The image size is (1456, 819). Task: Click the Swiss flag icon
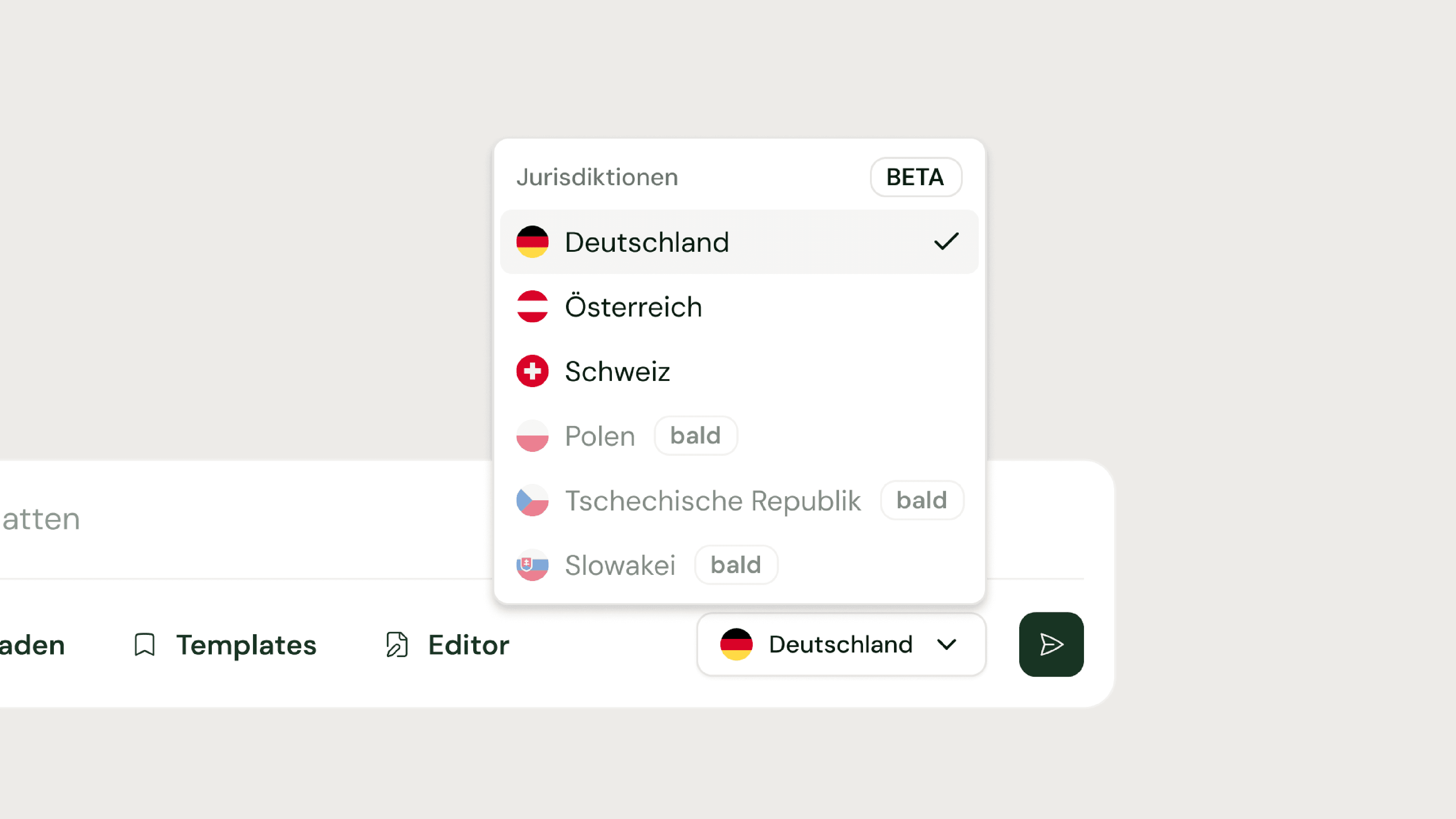tap(533, 371)
